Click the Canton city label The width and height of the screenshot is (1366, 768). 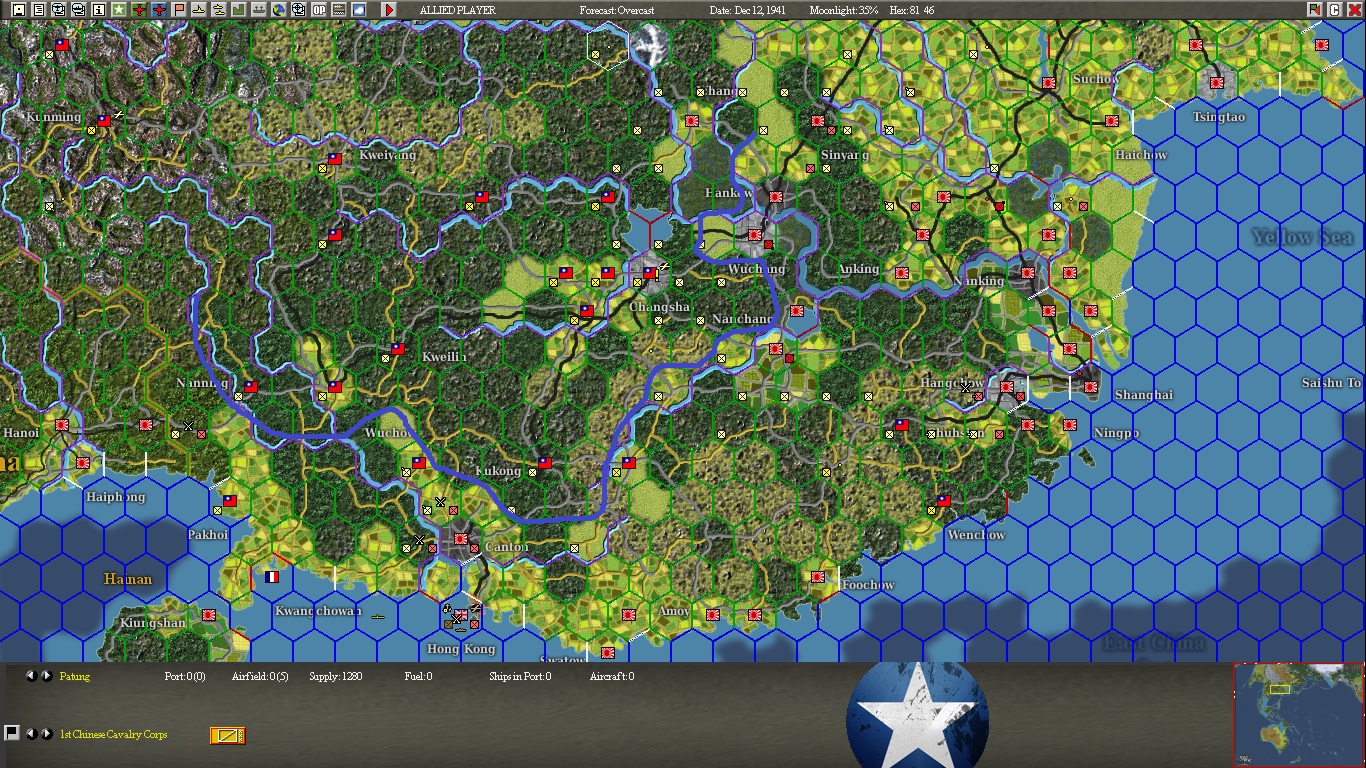click(x=507, y=548)
